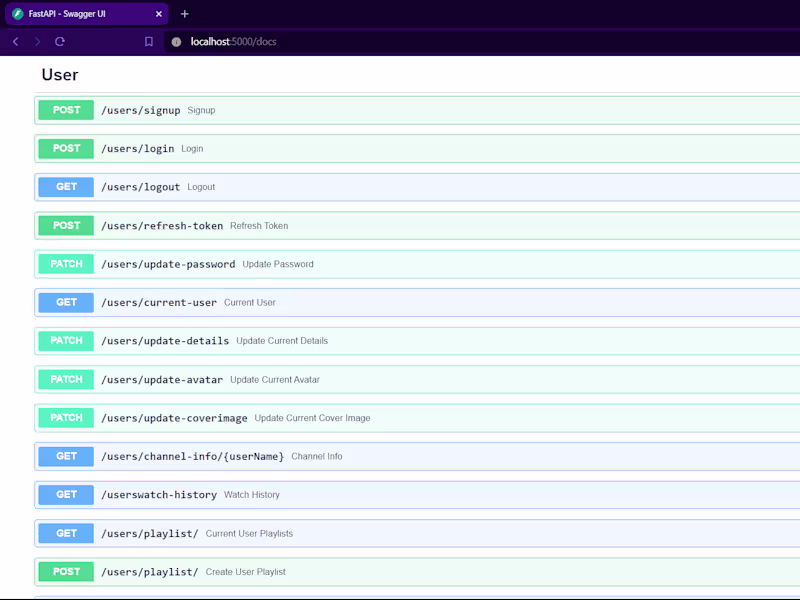800x600 pixels.
Task: Reload the page with the refresh icon
Action: [x=60, y=42]
